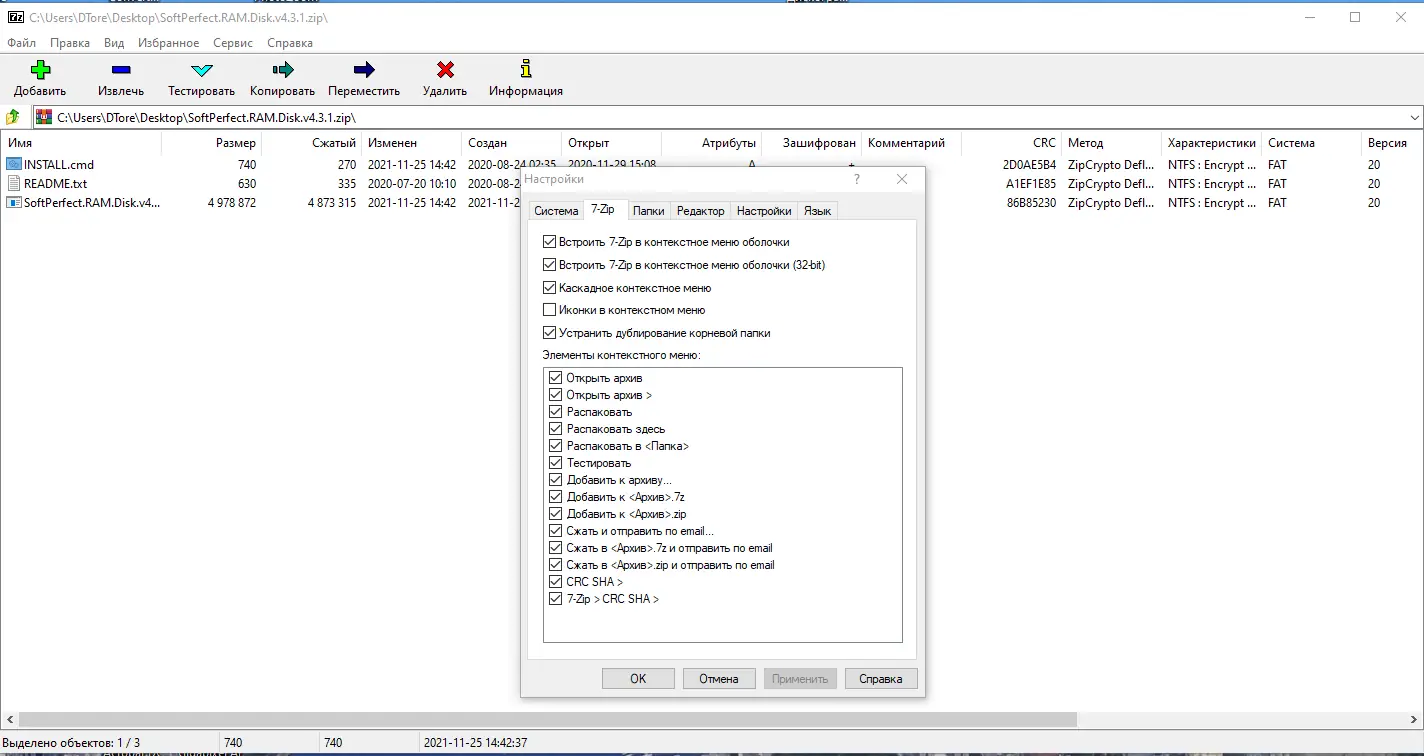Image resolution: width=1424 pixels, height=756 pixels.
Task: Uncheck 7-Zip > CRC SHA > item
Action: (x=556, y=599)
